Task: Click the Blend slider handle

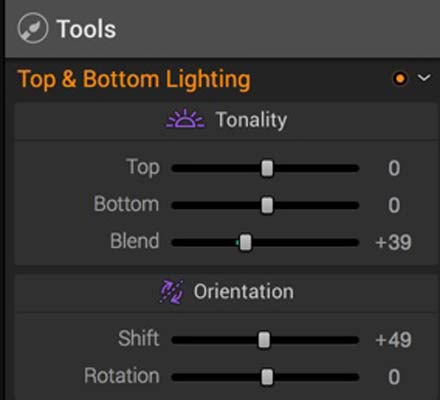Action: 245,242
